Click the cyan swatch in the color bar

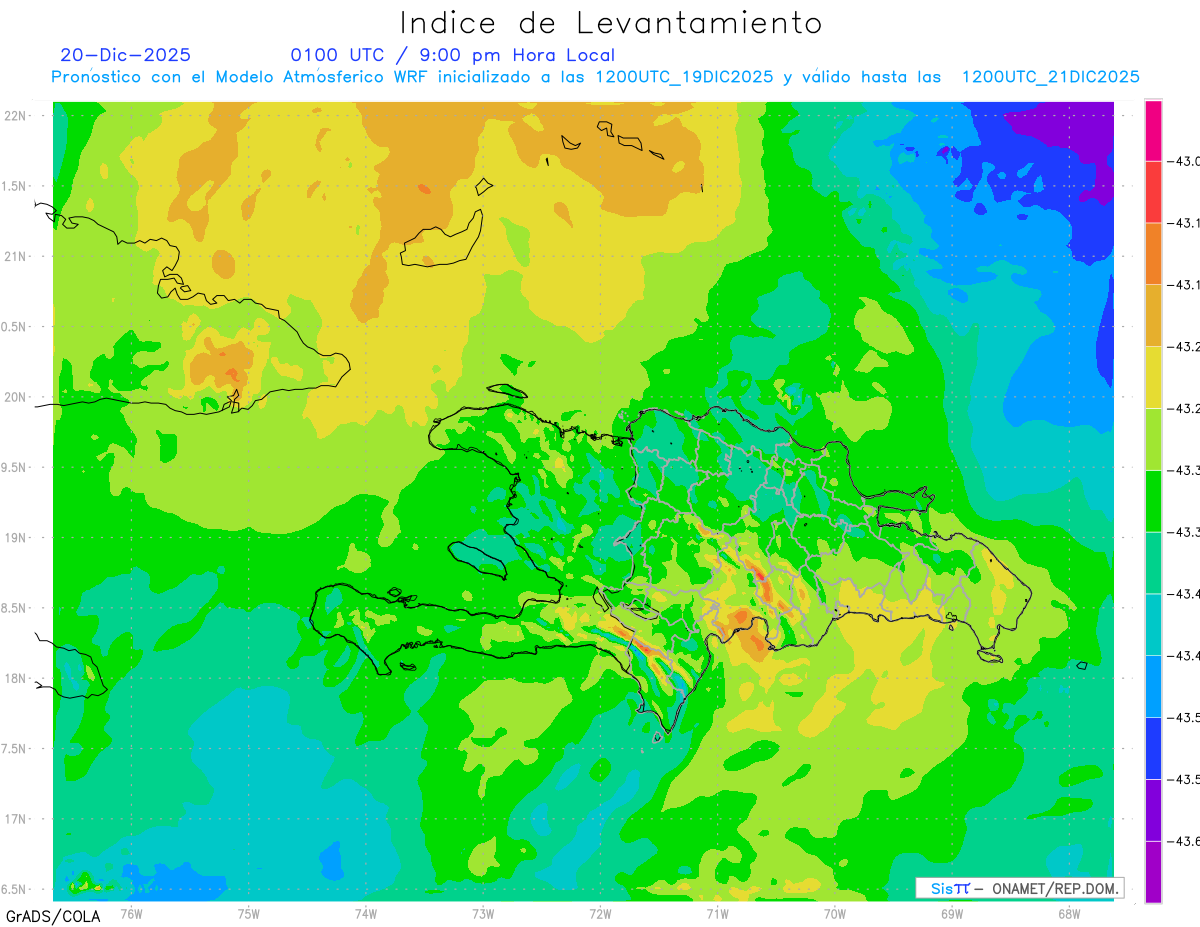coord(1153,624)
